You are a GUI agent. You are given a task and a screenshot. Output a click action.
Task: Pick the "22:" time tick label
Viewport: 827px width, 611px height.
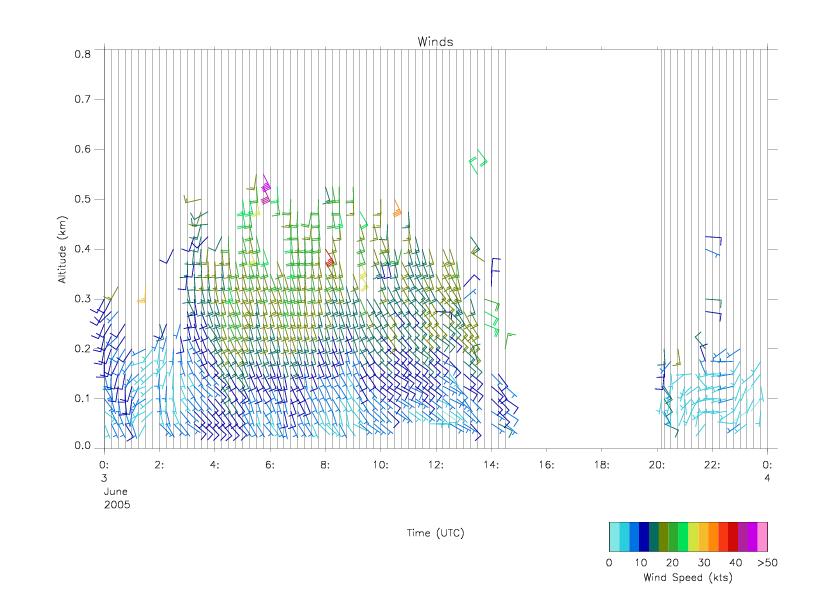(713, 465)
